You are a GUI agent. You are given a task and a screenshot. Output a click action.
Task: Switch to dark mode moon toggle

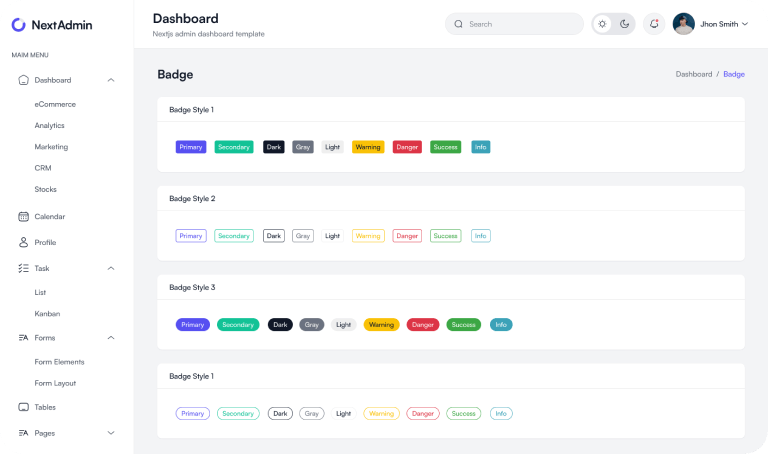point(624,24)
